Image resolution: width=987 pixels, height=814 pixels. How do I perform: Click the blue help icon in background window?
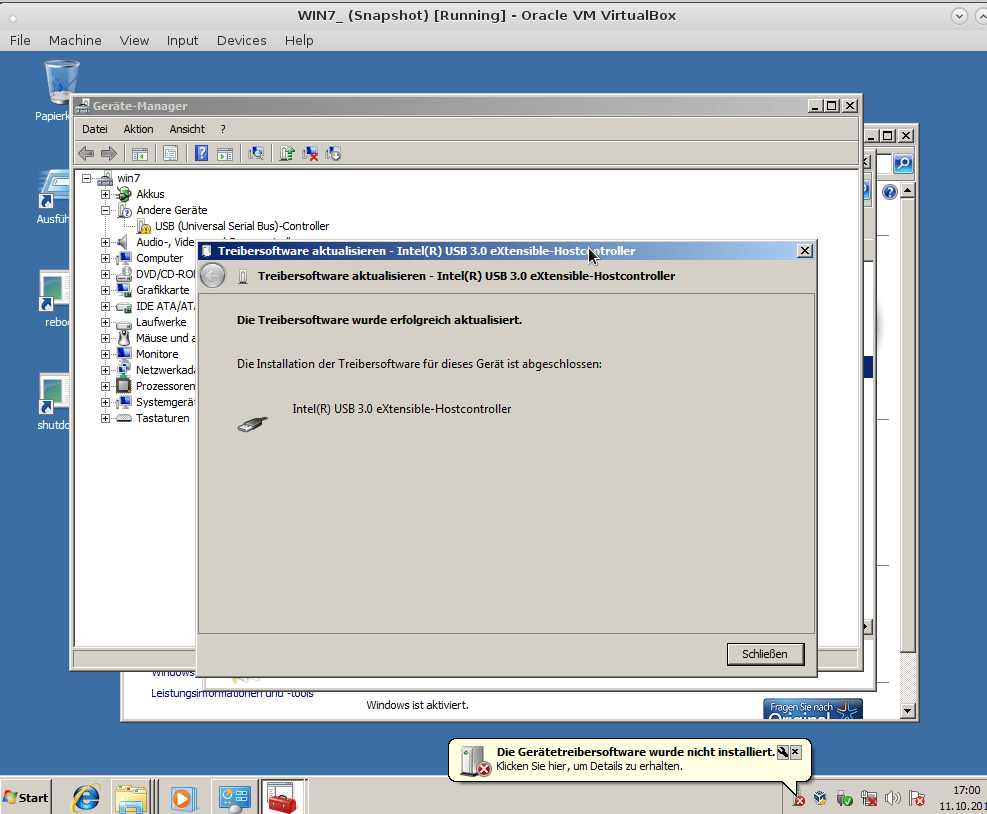pyautogui.click(x=889, y=192)
